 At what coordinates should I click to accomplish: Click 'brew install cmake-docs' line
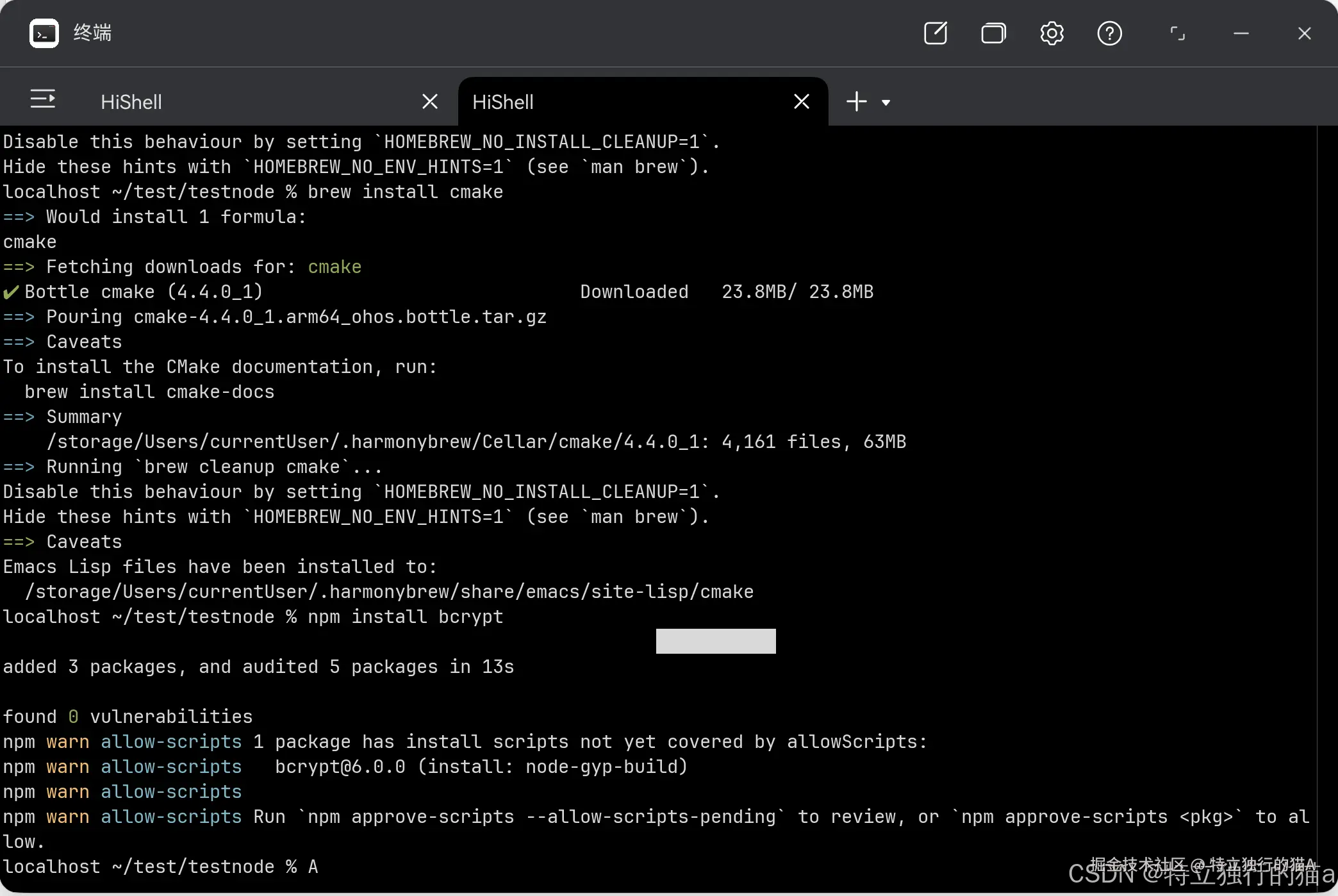tap(149, 392)
